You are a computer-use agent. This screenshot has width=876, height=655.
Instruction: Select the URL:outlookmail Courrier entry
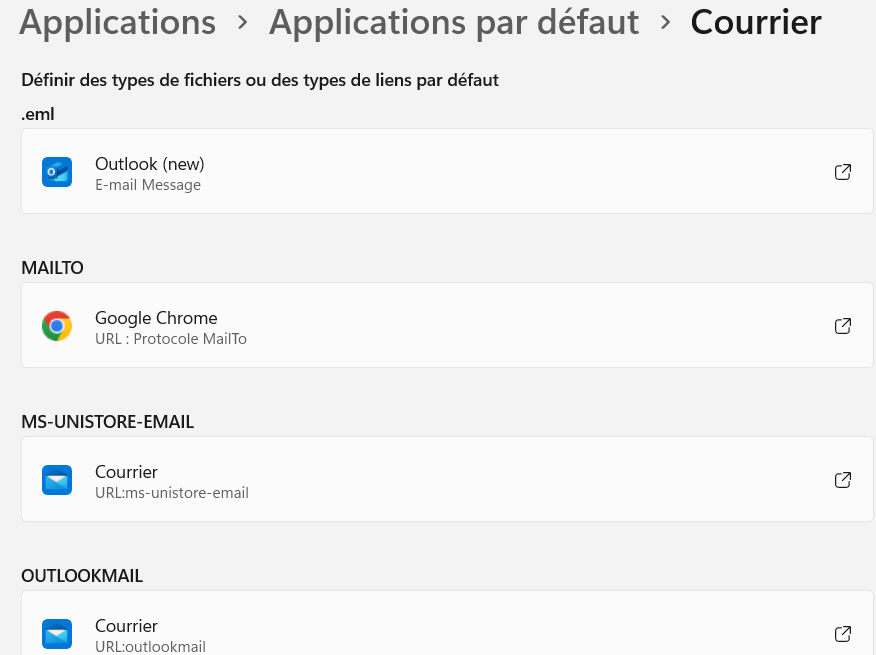point(447,623)
